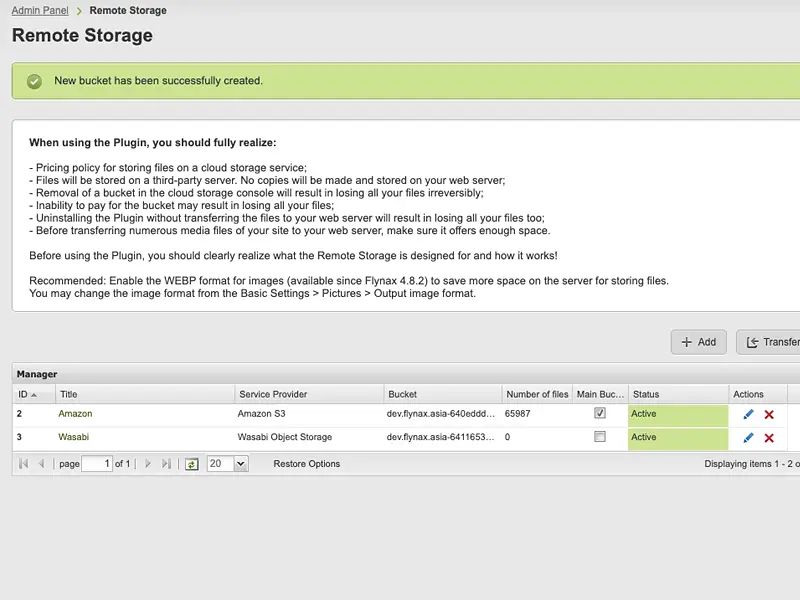The width and height of the screenshot is (800, 600).
Task: Click the Active status of Amazon
Action: (x=678, y=414)
